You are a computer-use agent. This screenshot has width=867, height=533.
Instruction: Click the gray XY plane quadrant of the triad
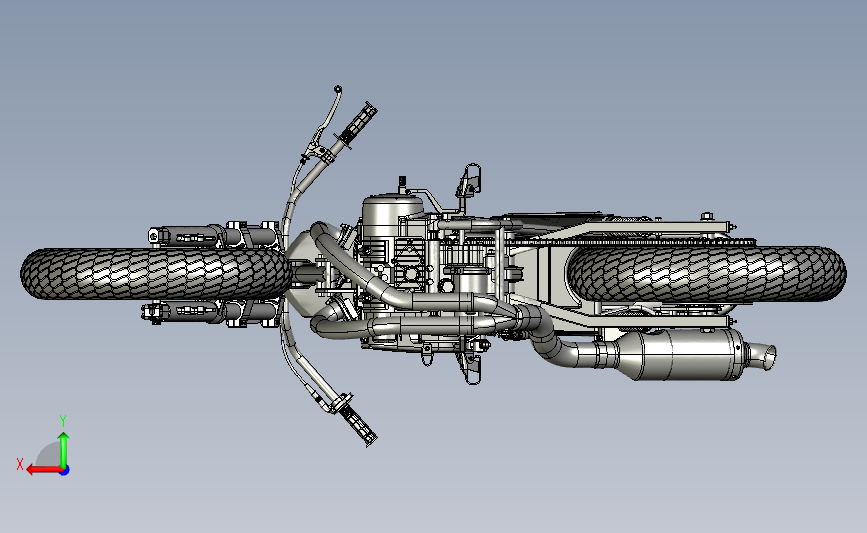click(x=50, y=454)
